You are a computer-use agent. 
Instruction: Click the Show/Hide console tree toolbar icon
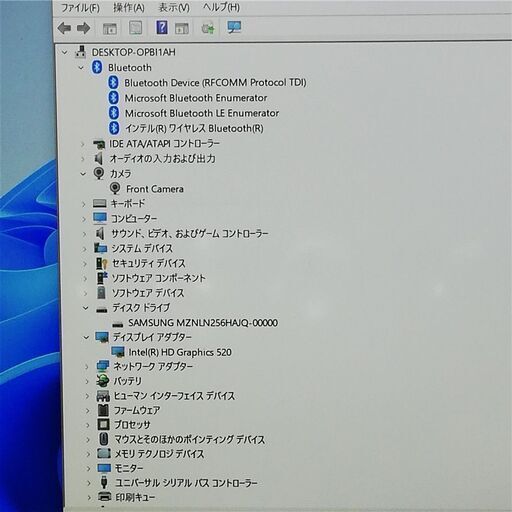[x=110, y=28]
